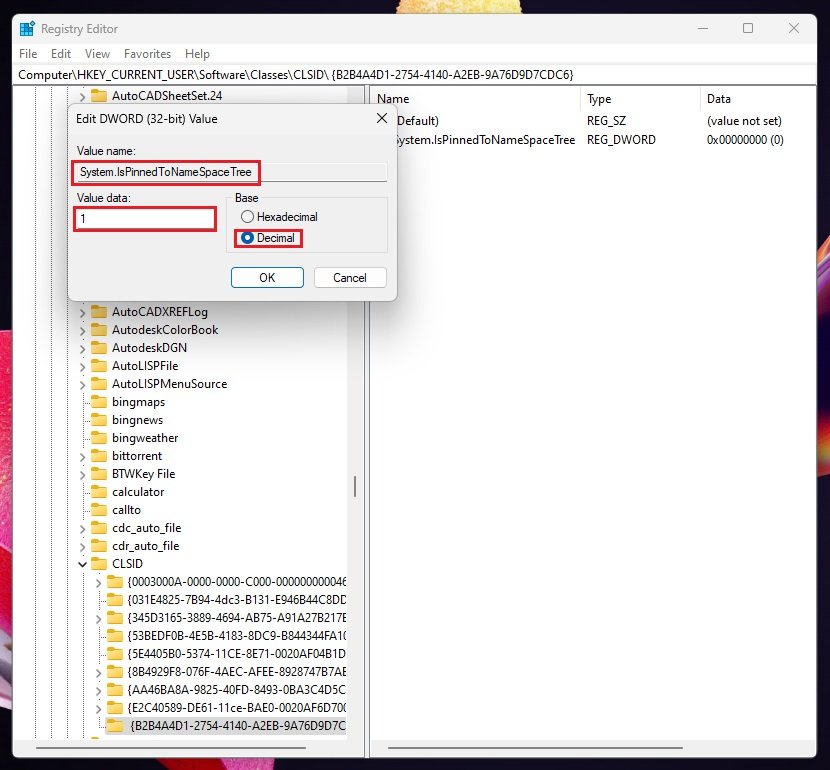The height and width of the screenshot is (770, 830).
Task: Expand the AutoLISPFile key
Action: click(82, 366)
